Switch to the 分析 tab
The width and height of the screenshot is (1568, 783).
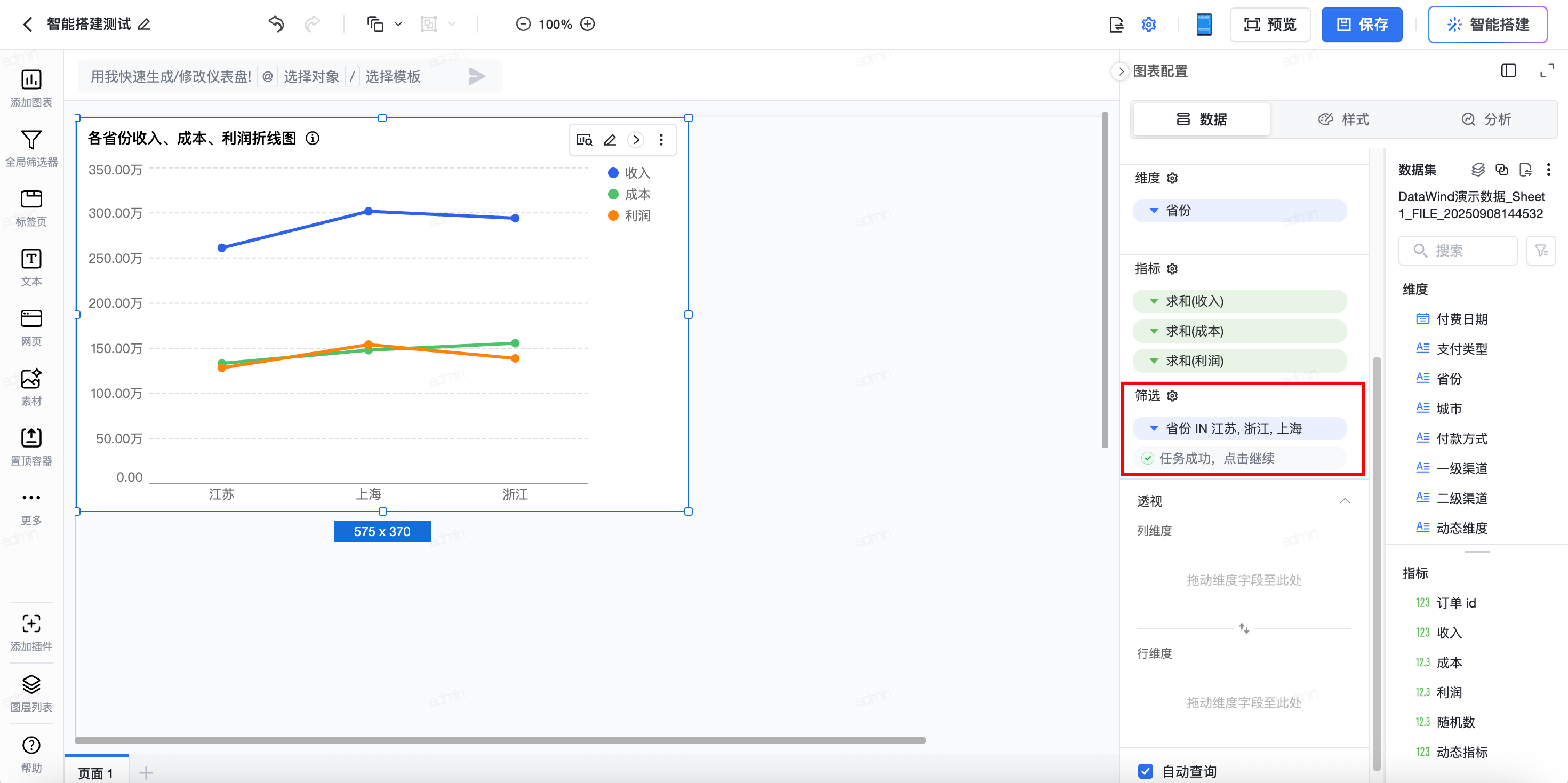coord(1486,119)
